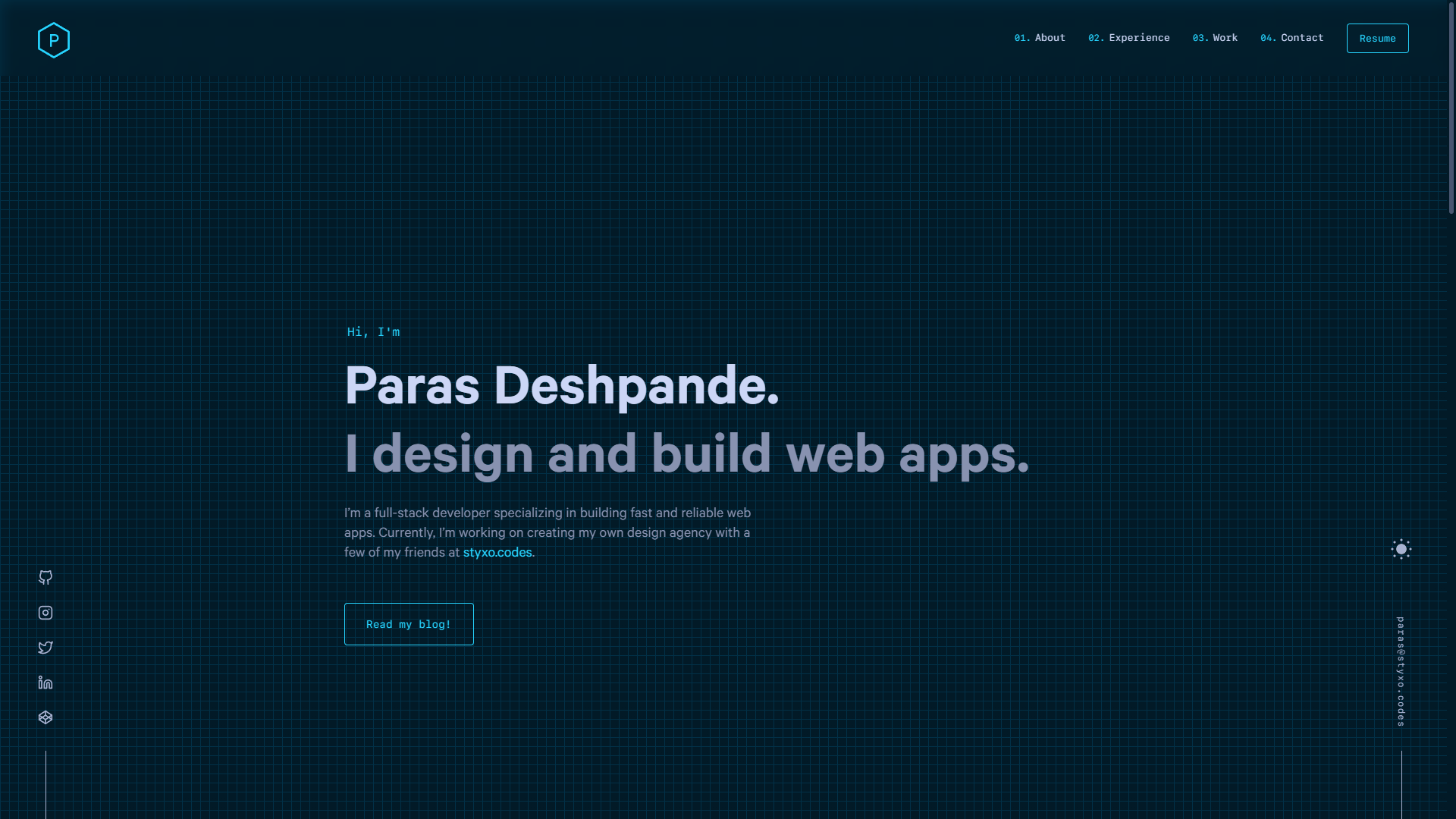Click the Paras Deshpande heading
This screenshot has height=819, width=1456.
561,386
